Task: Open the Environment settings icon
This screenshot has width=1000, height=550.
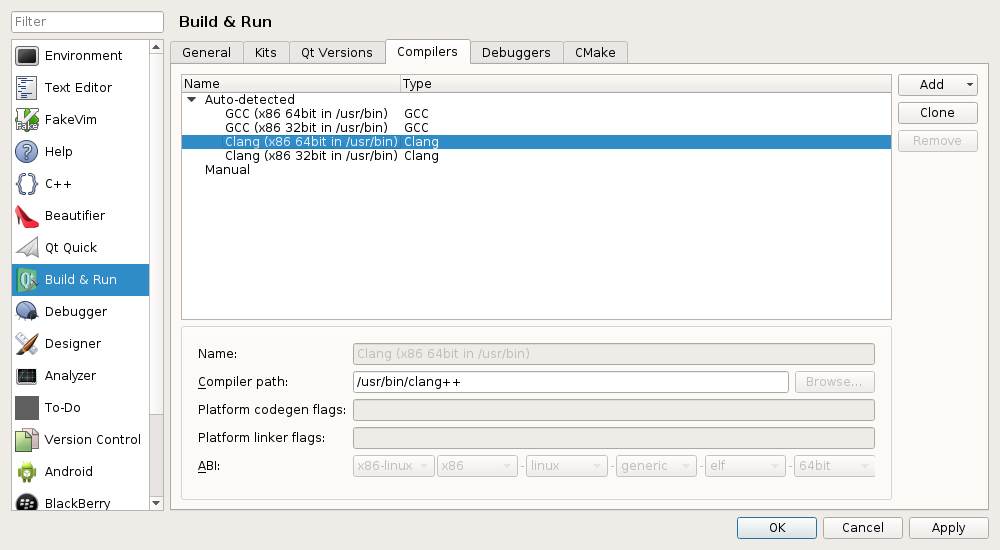Action: point(27,56)
